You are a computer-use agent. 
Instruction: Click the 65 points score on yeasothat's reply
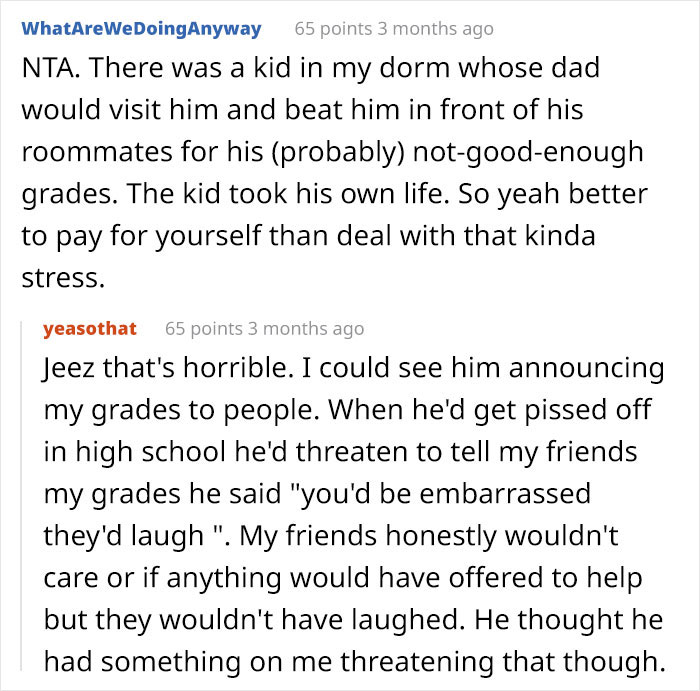point(204,328)
